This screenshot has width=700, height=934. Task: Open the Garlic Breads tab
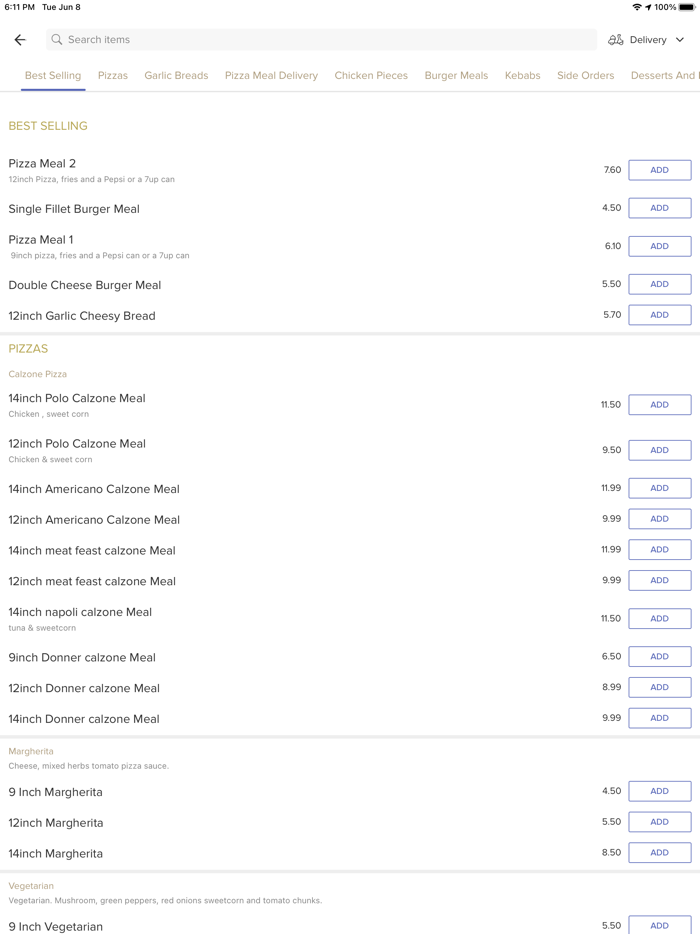tap(176, 75)
